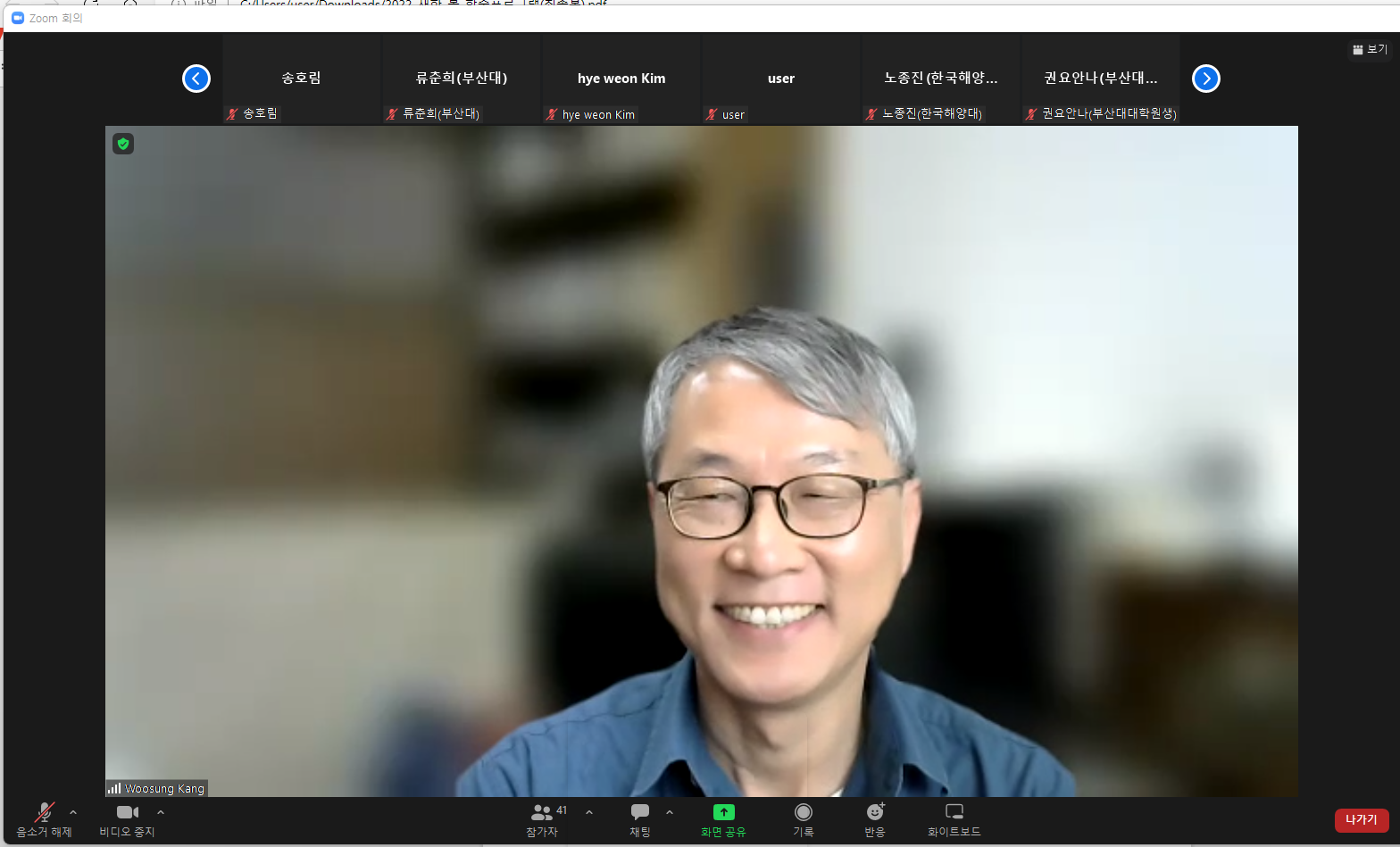The width and height of the screenshot is (1400, 847).
Task: Stop video with 비디오 중지 button
Action: (x=128, y=818)
